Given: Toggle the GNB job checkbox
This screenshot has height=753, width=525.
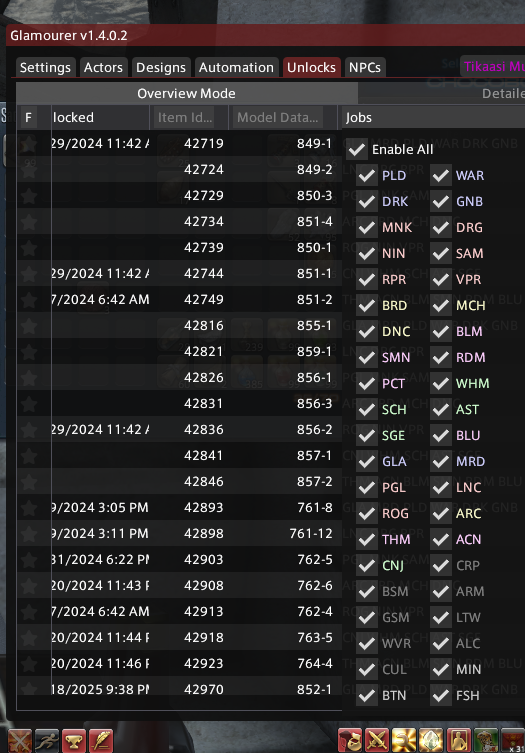Looking at the screenshot, I should click(441, 201).
